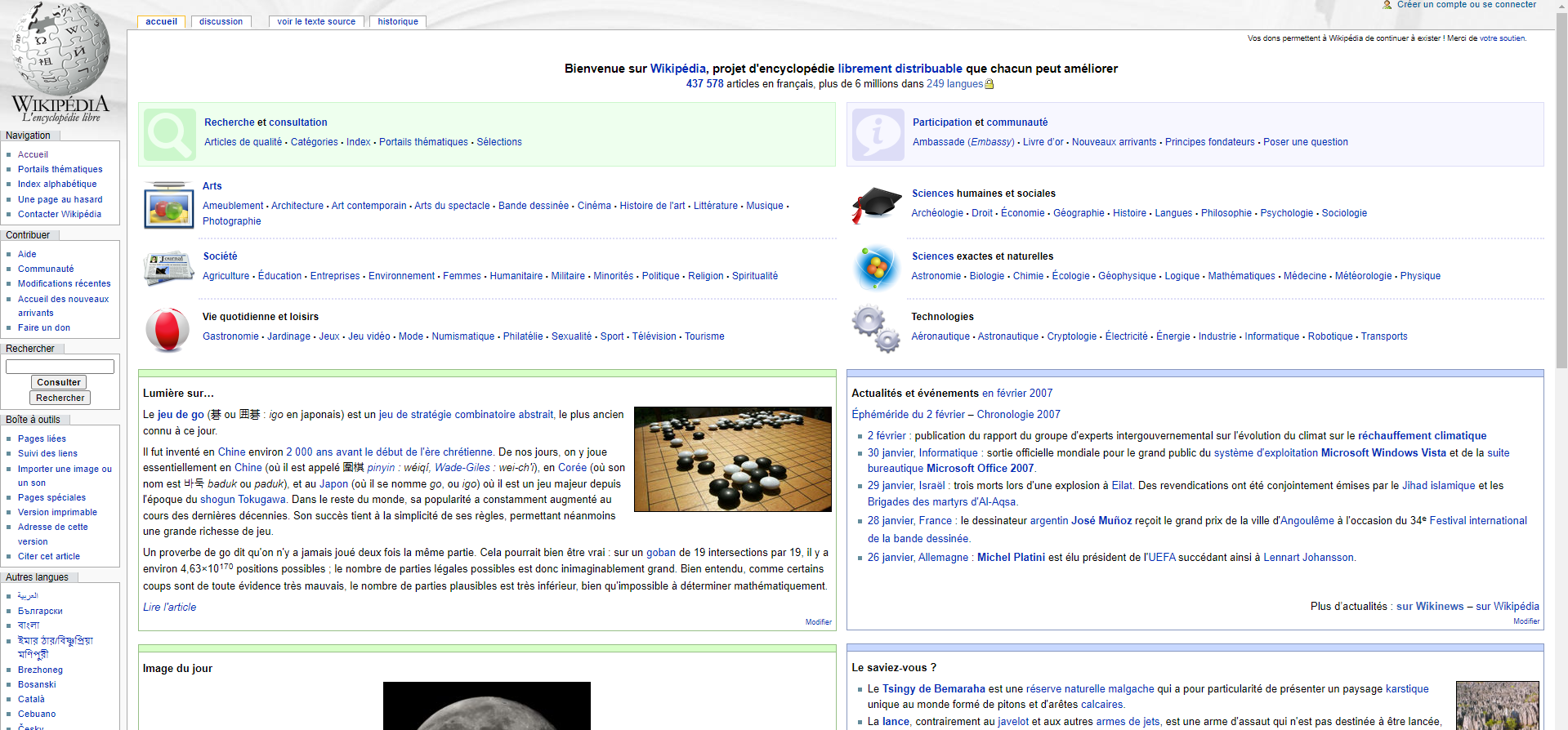Click Créer un compte ou se connecter
Viewport: 1568px width, 730px height.
1467,5
